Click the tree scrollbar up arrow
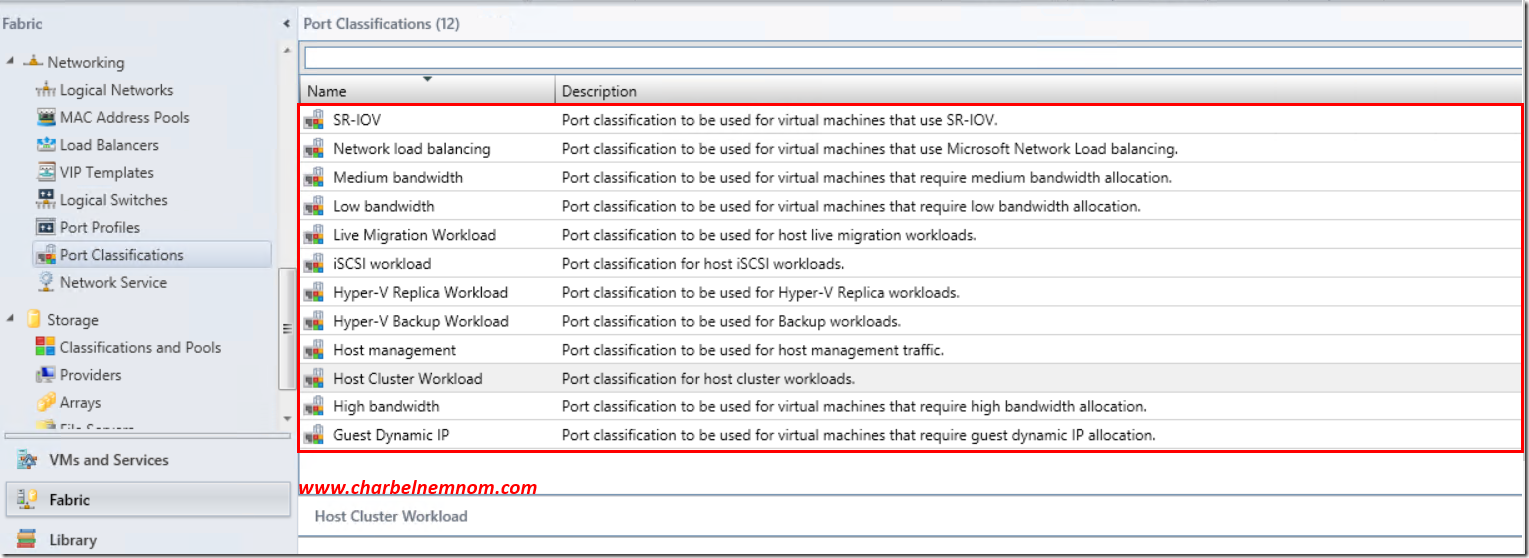The image size is (1529, 558). (x=287, y=50)
